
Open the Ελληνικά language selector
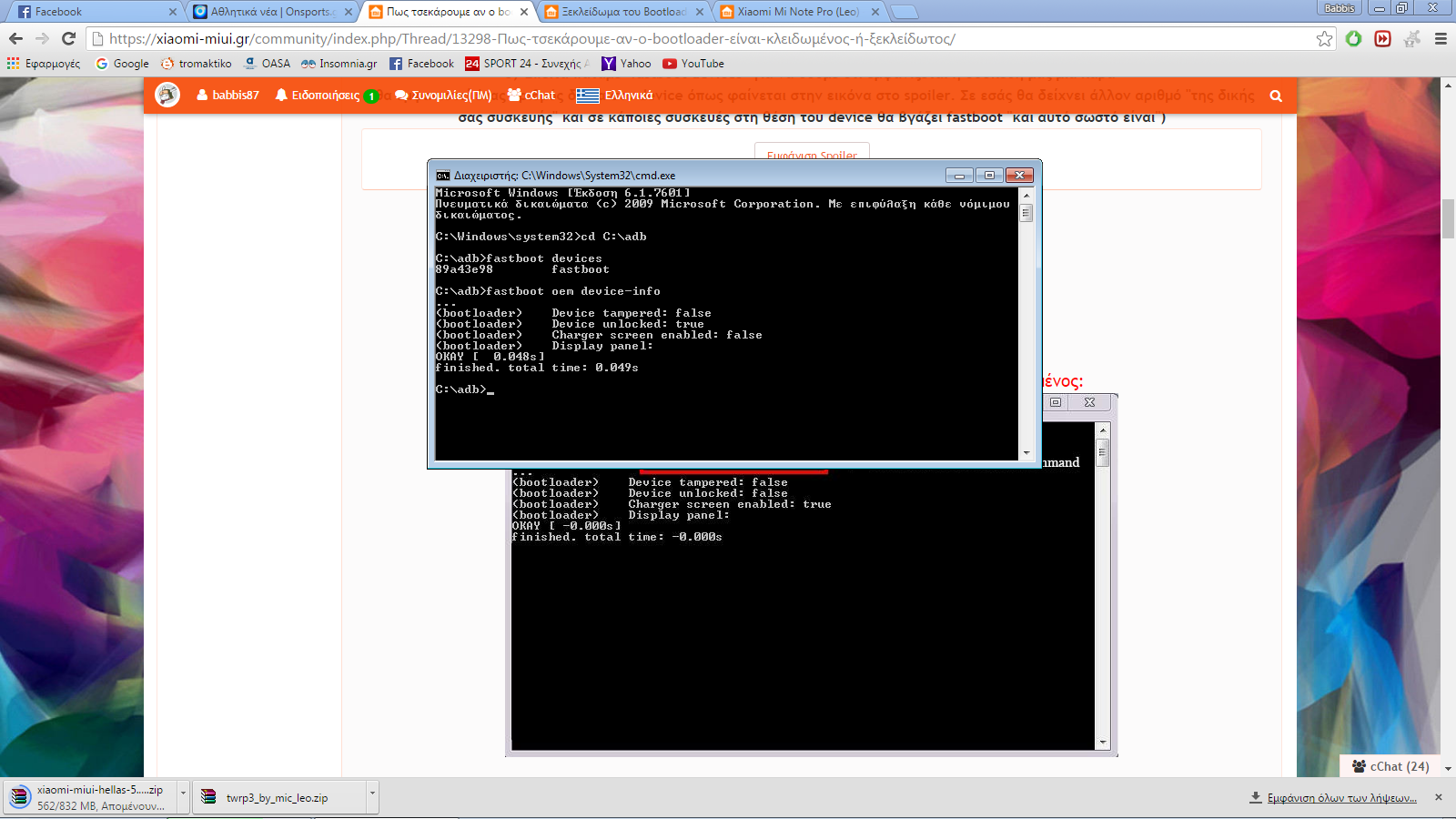(615, 96)
